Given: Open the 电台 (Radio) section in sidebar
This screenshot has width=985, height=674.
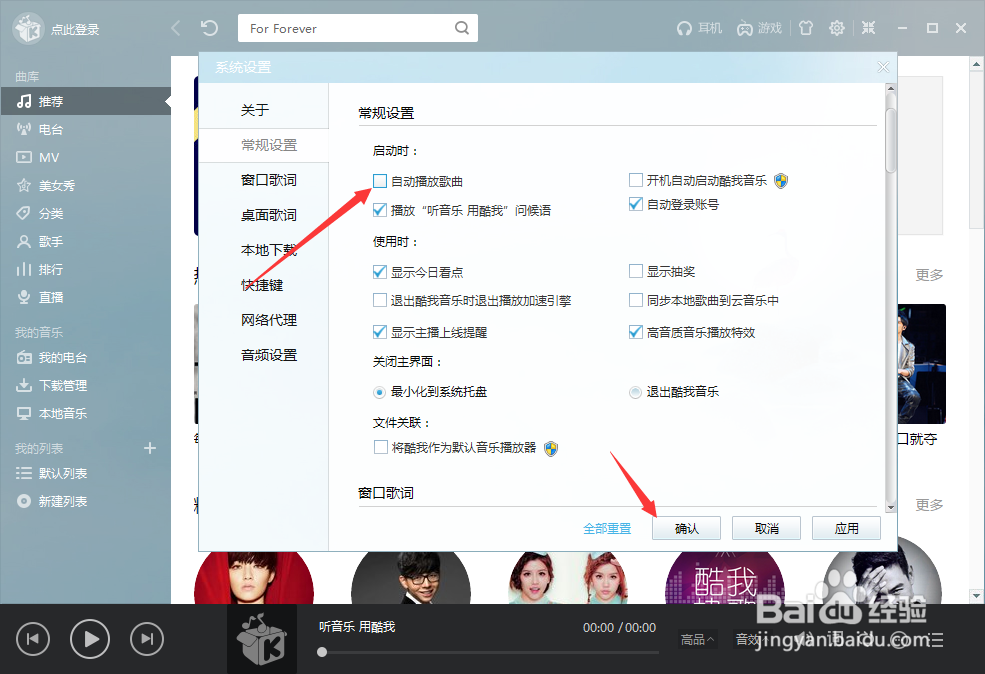Looking at the screenshot, I should point(48,128).
